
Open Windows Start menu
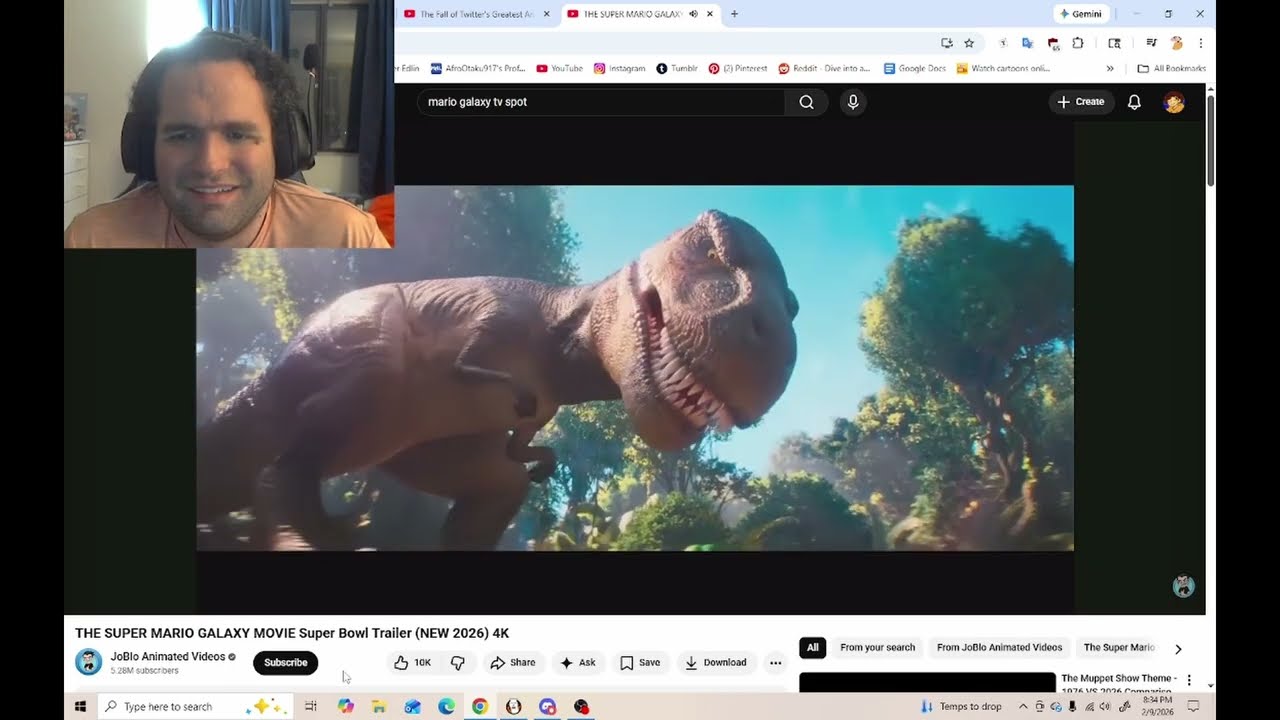click(81, 706)
